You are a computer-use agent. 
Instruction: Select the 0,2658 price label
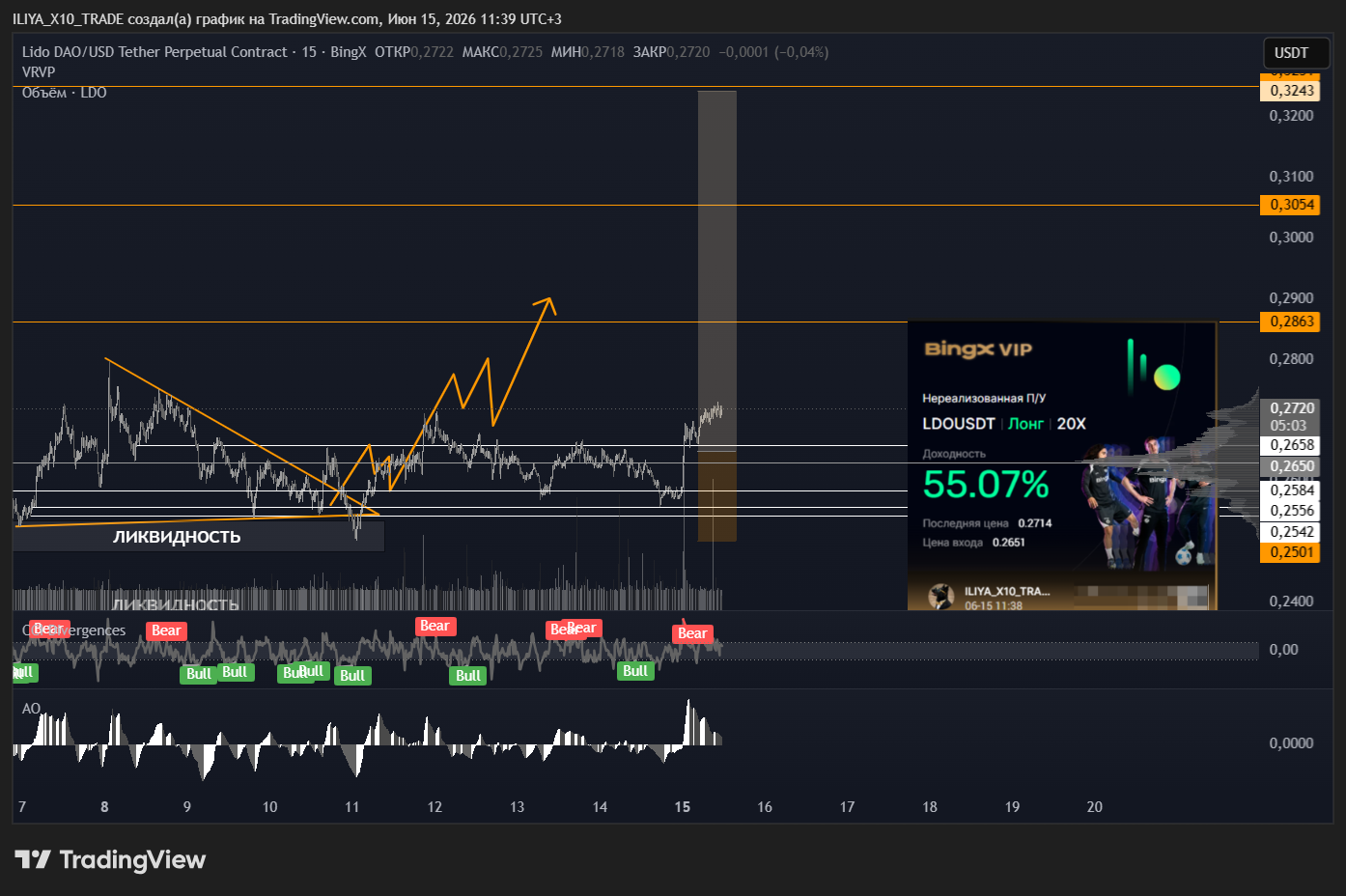point(1292,445)
